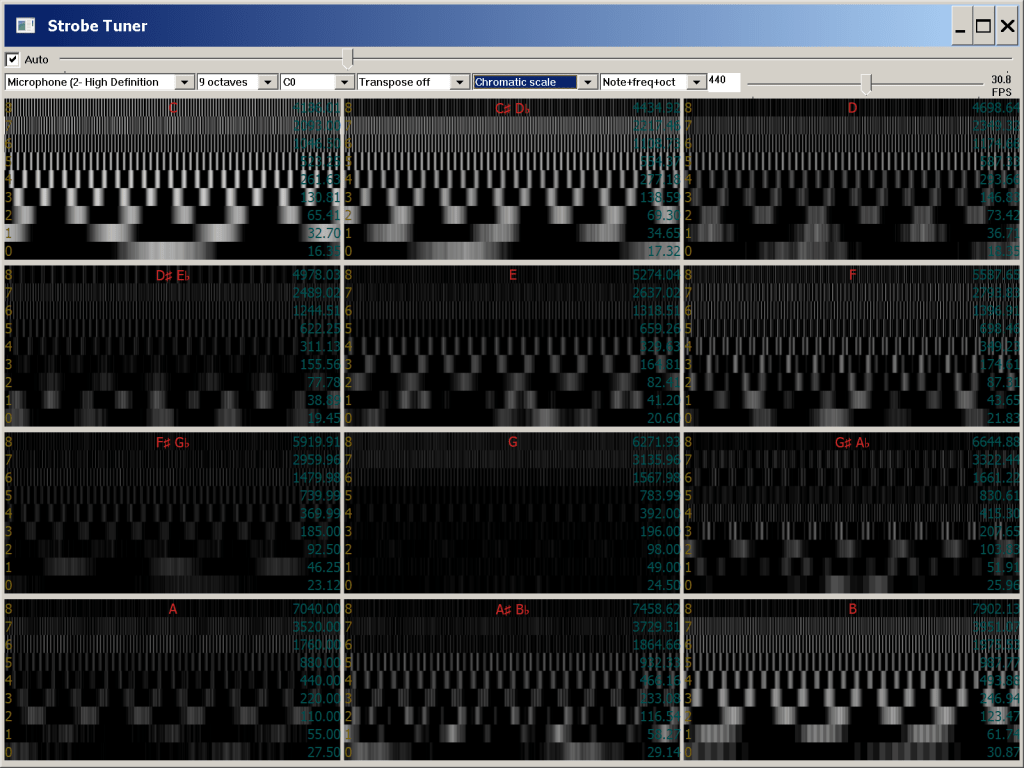The height and width of the screenshot is (768, 1024).
Task: Click the Strobe Tuner title bar icon
Action: coord(26,26)
